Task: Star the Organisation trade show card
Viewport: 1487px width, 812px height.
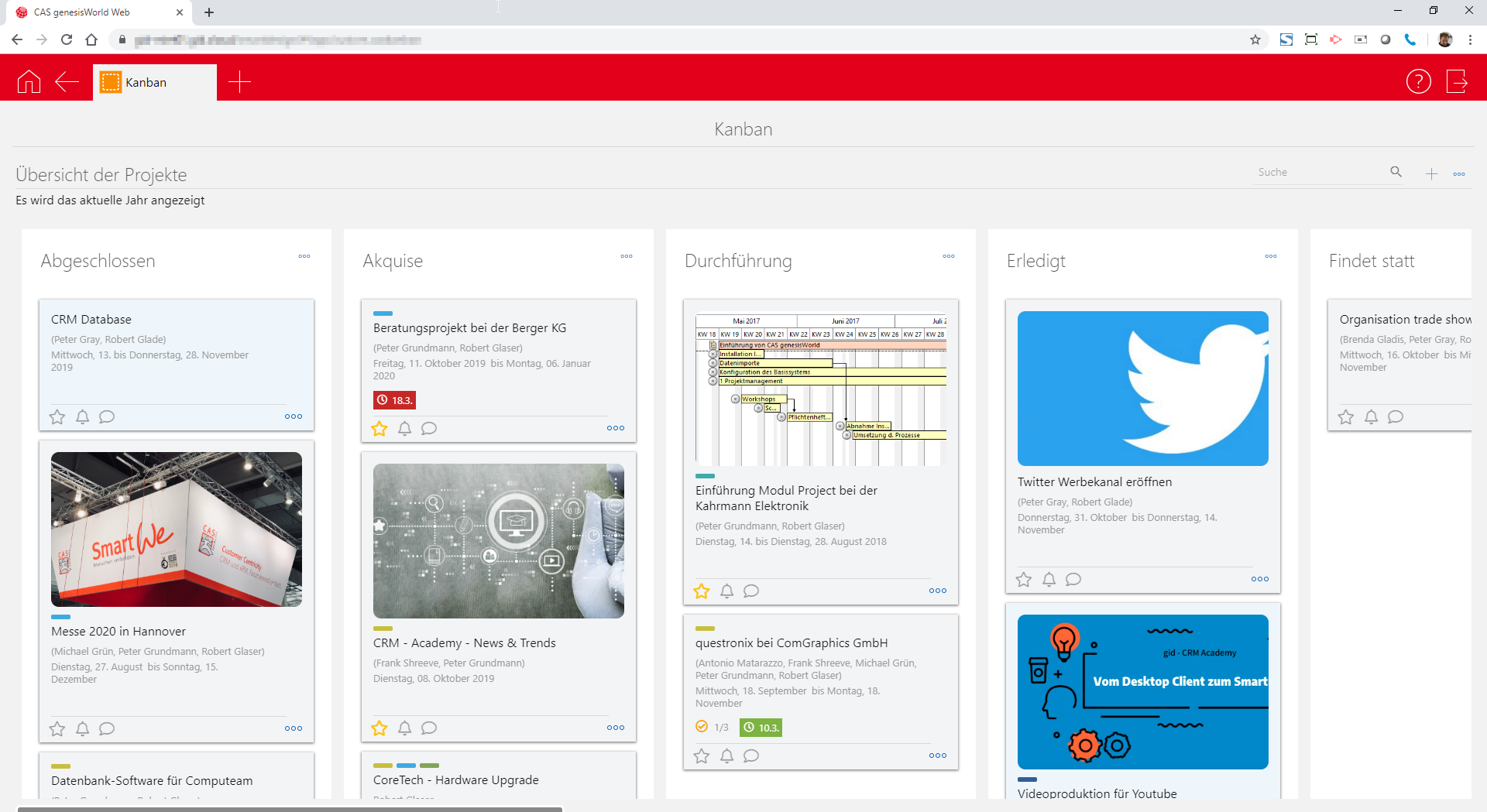Action: pos(1346,417)
